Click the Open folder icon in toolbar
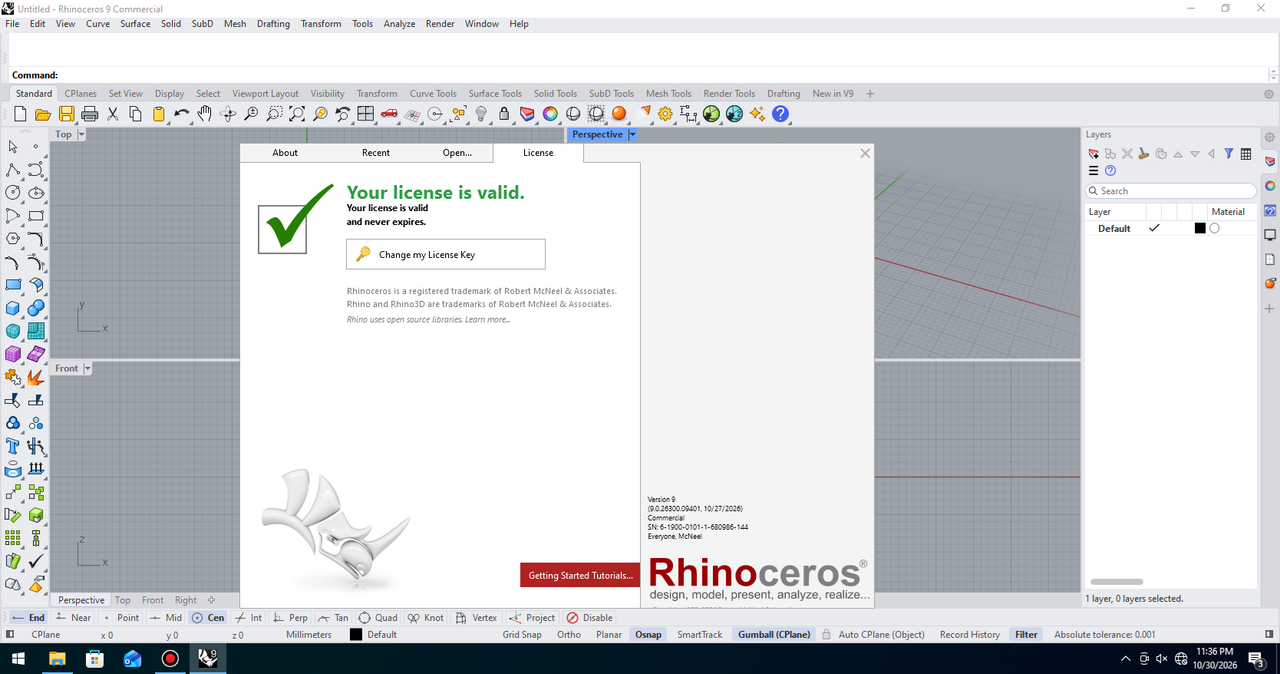Screen dimensions: 1280x674 (x=43, y=114)
